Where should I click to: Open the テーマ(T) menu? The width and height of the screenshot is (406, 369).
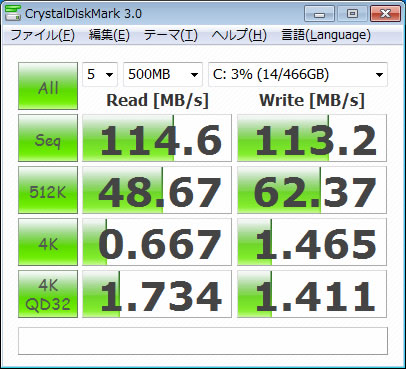pyautogui.click(x=170, y=35)
